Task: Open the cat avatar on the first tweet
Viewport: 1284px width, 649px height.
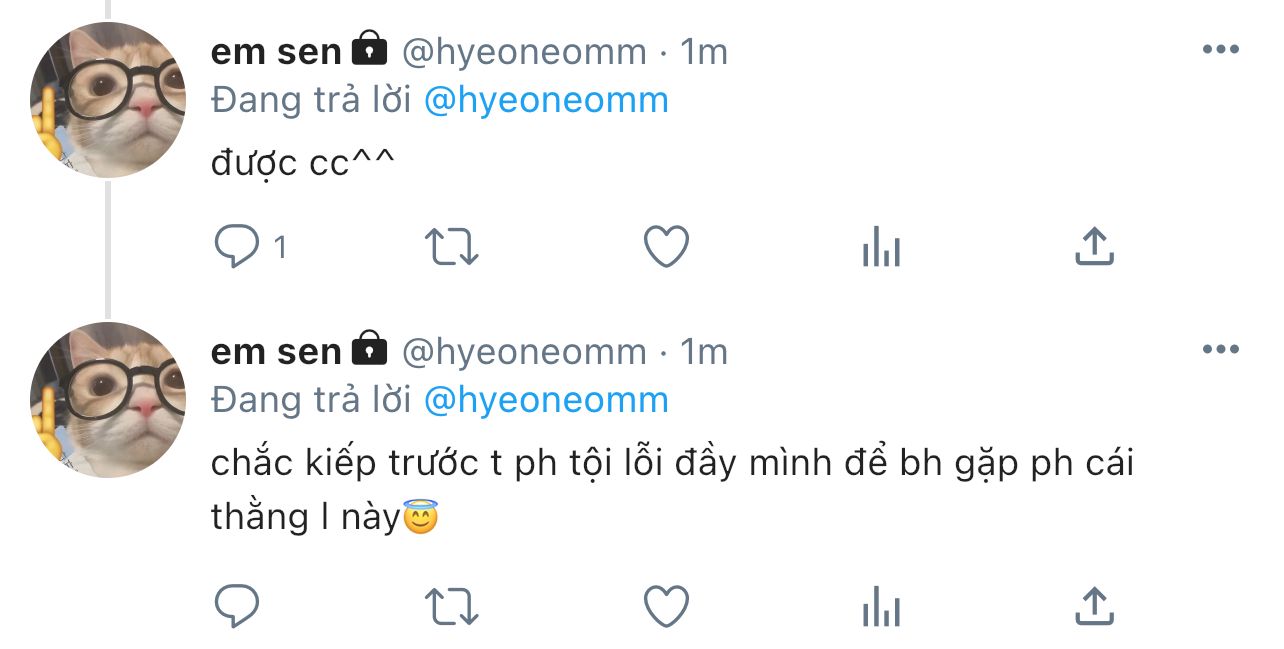Action: [x=108, y=100]
